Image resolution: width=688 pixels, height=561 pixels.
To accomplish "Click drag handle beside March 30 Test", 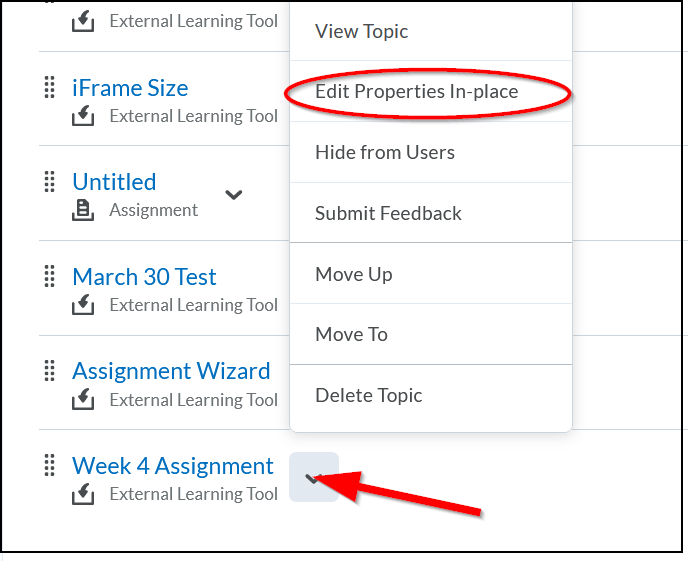I will coord(50,277).
